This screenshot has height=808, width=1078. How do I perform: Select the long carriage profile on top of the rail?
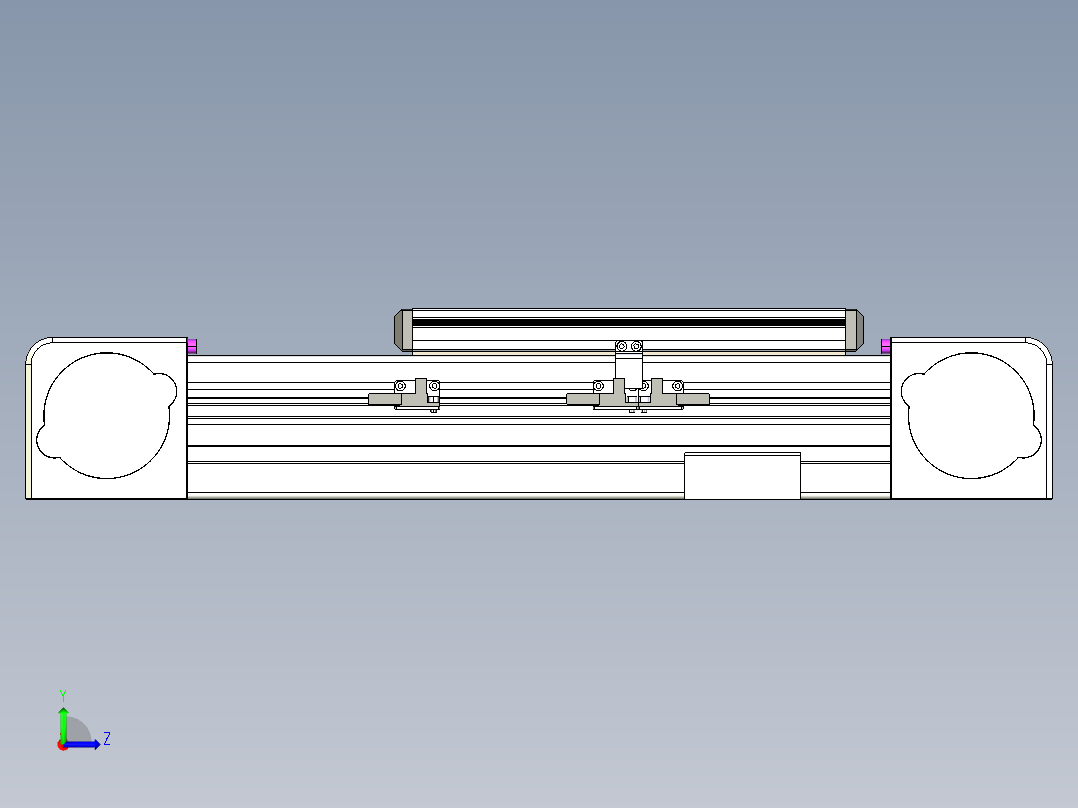[x=628, y=331]
